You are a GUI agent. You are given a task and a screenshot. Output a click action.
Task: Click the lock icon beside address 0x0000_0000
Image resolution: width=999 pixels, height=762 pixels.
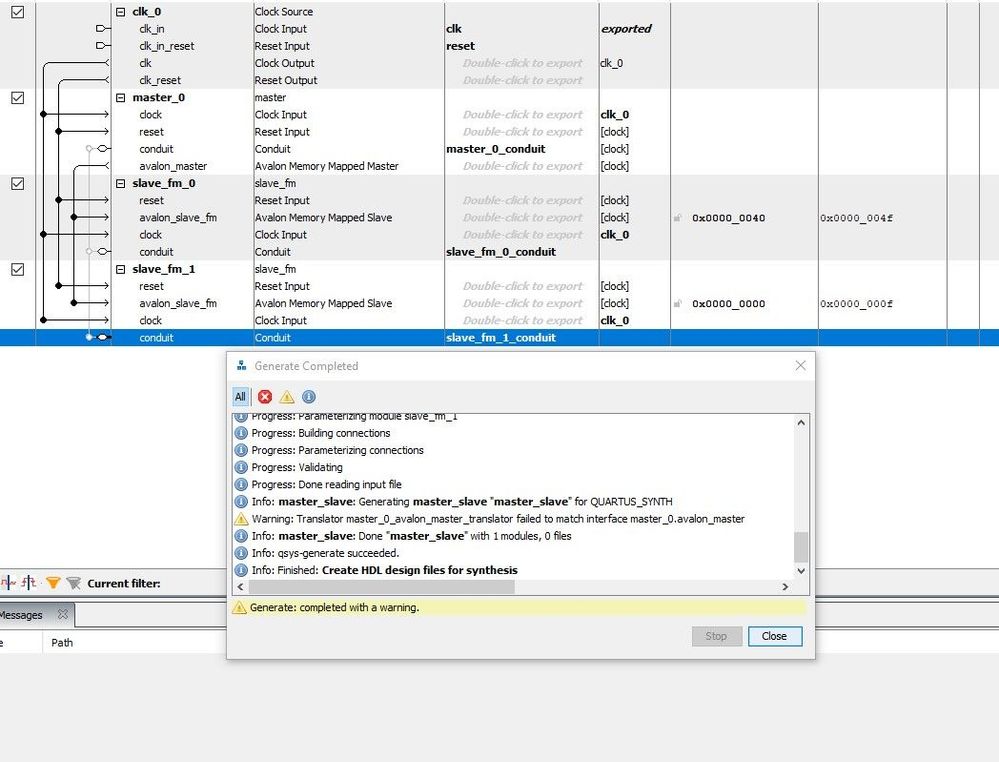678,304
